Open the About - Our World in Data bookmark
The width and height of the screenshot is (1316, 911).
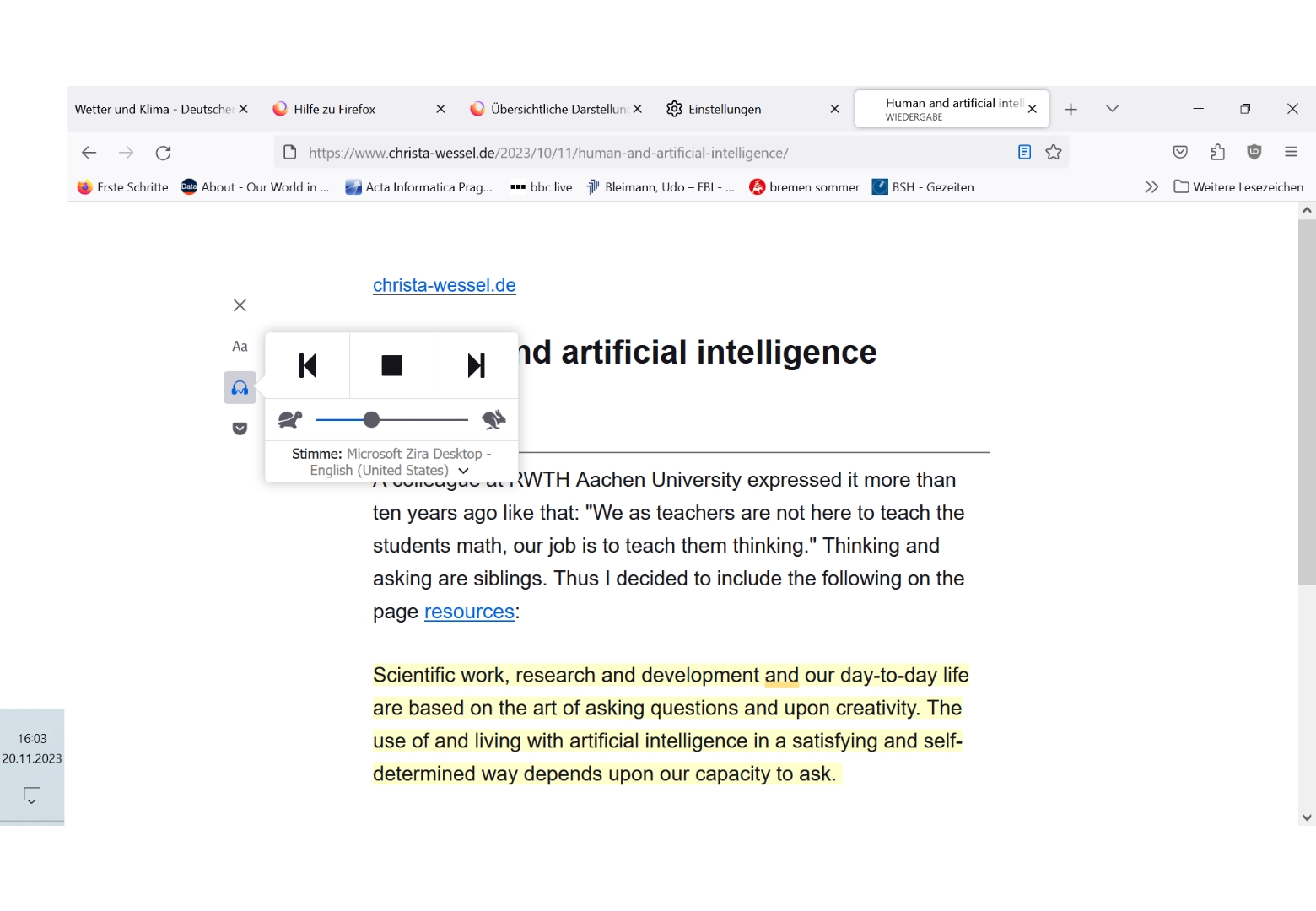coord(256,187)
